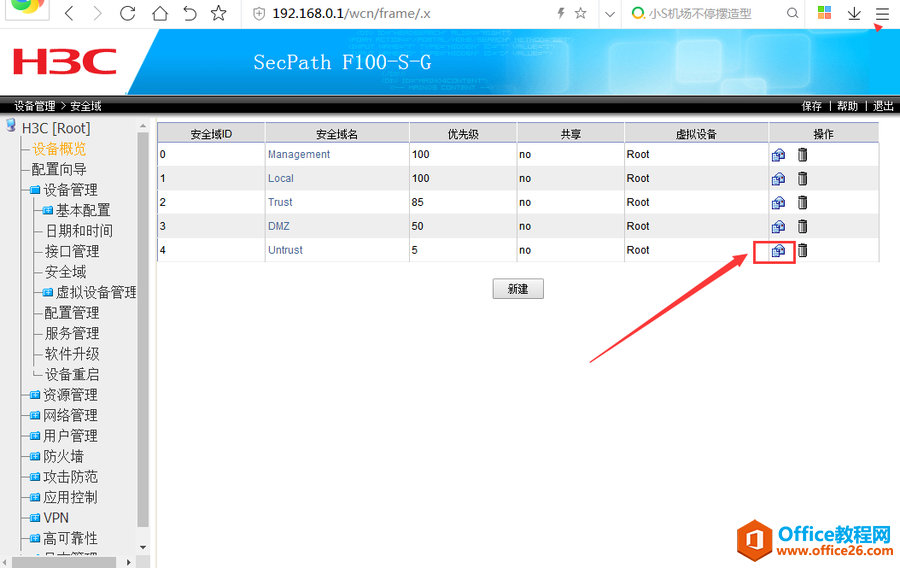Image resolution: width=900 pixels, height=568 pixels.
Task: Select 安全域 in navigation tree
Action: point(65,272)
